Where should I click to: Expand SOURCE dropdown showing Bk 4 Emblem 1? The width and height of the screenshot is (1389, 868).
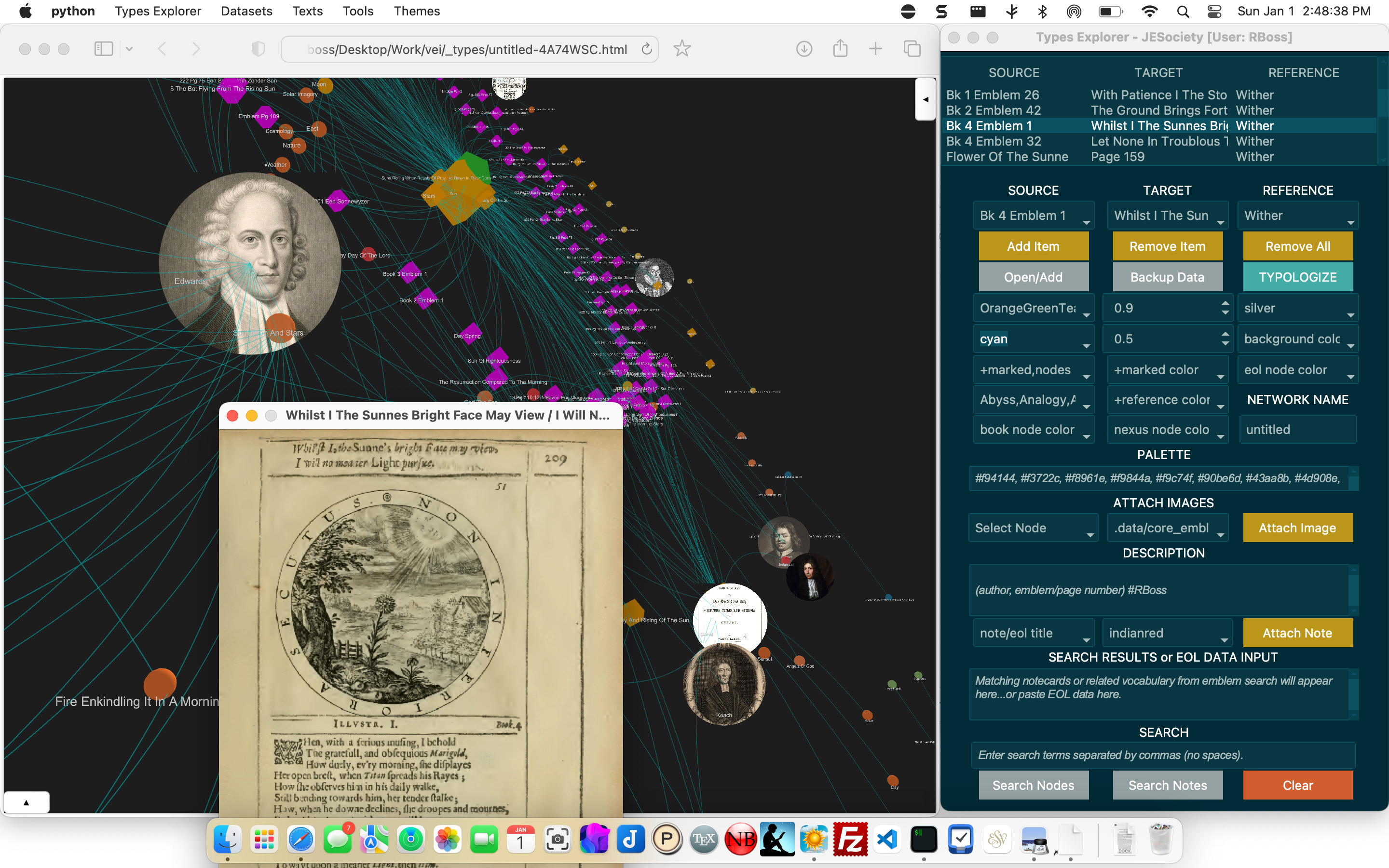tap(1033, 216)
